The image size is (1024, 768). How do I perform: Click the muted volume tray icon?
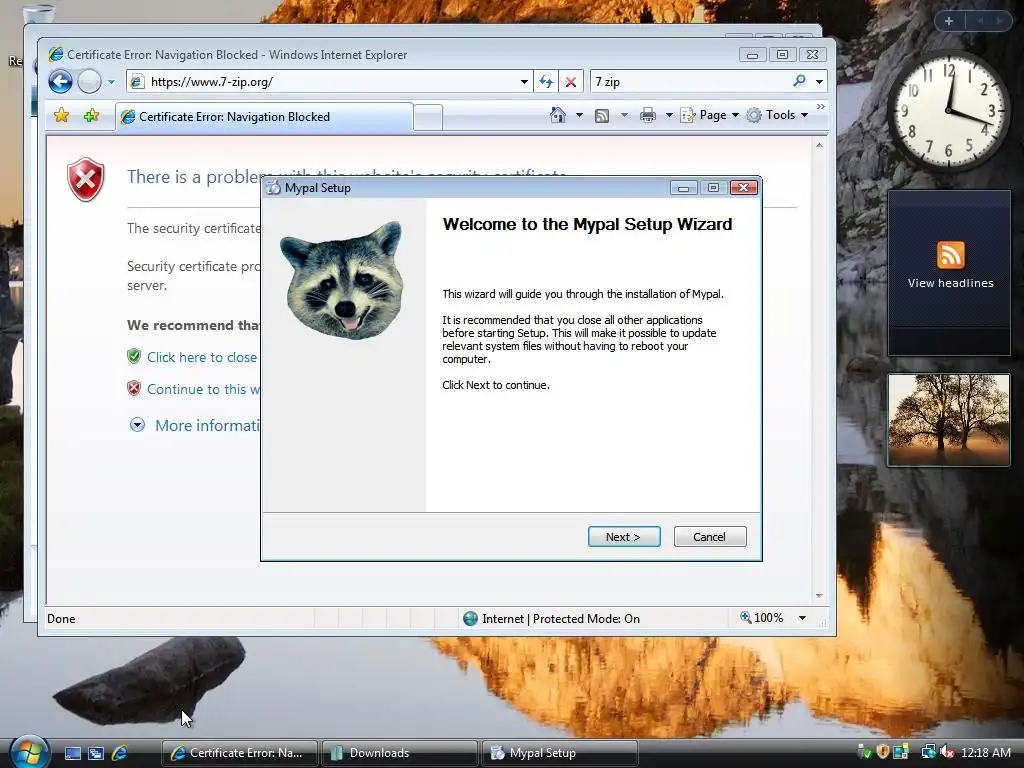pyautogui.click(x=946, y=752)
